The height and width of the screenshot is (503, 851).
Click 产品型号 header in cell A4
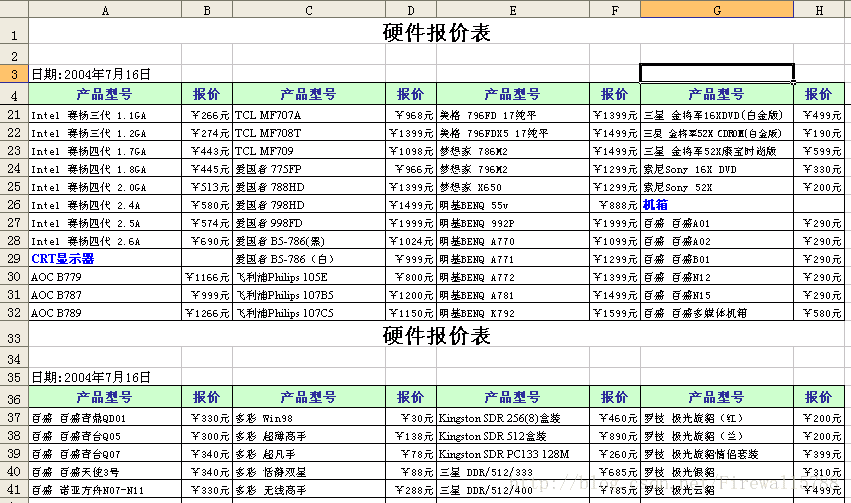pos(105,94)
